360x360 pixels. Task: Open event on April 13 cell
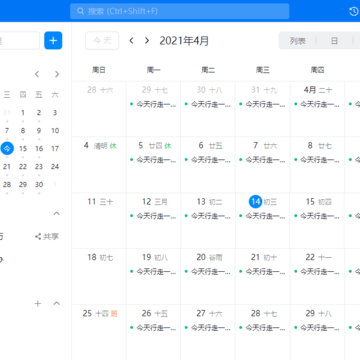(208, 216)
